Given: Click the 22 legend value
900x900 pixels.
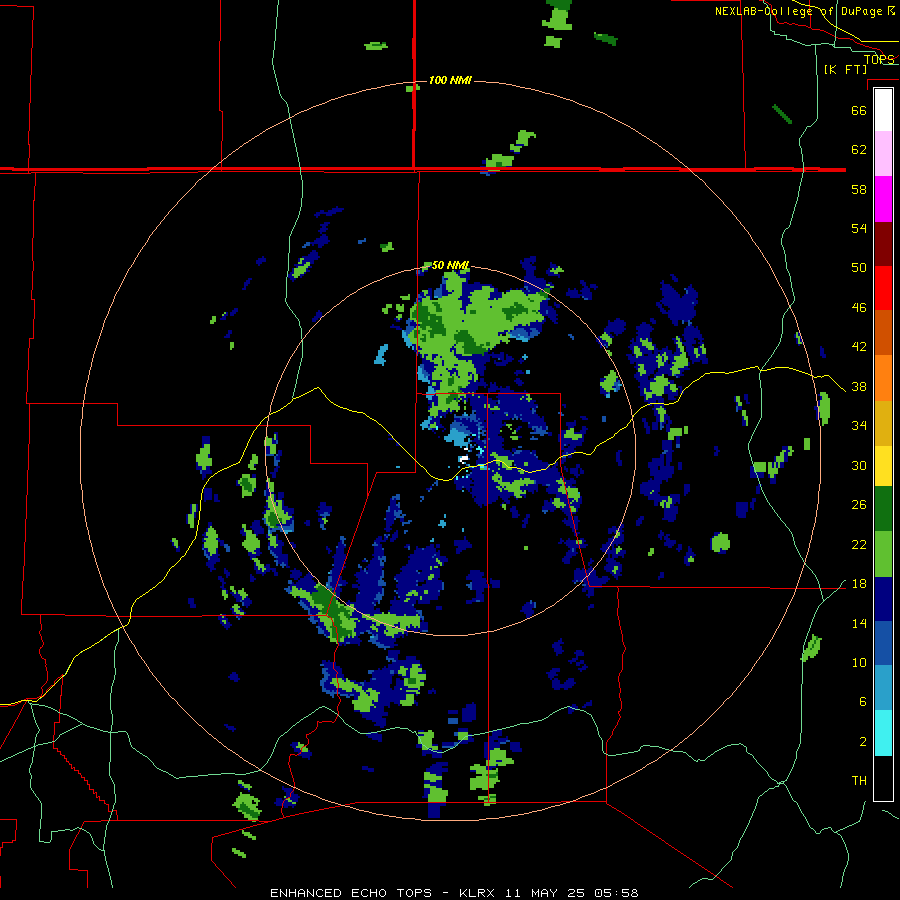Looking at the screenshot, I should [x=859, y=545].
